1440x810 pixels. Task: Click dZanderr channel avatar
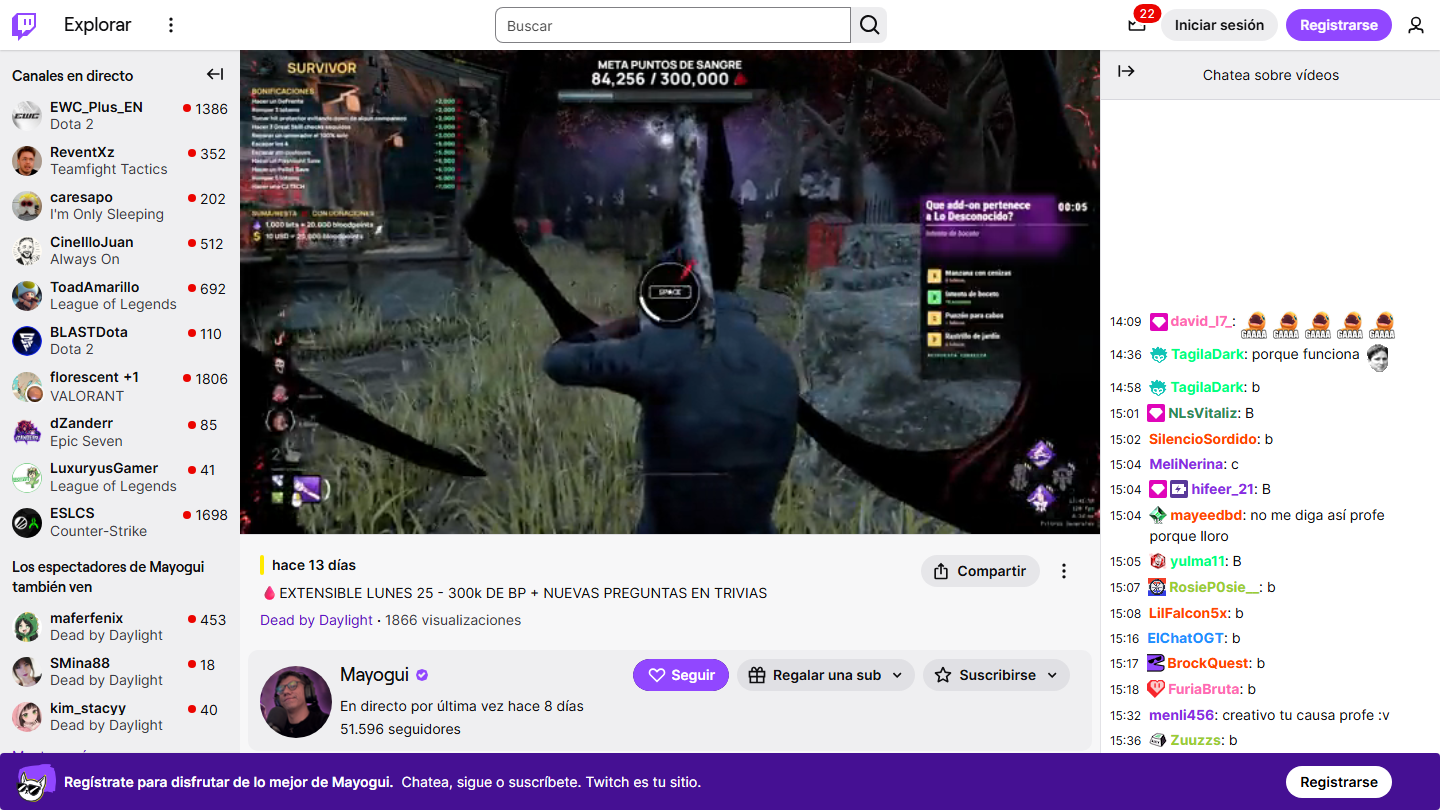(x=27, y=432)
